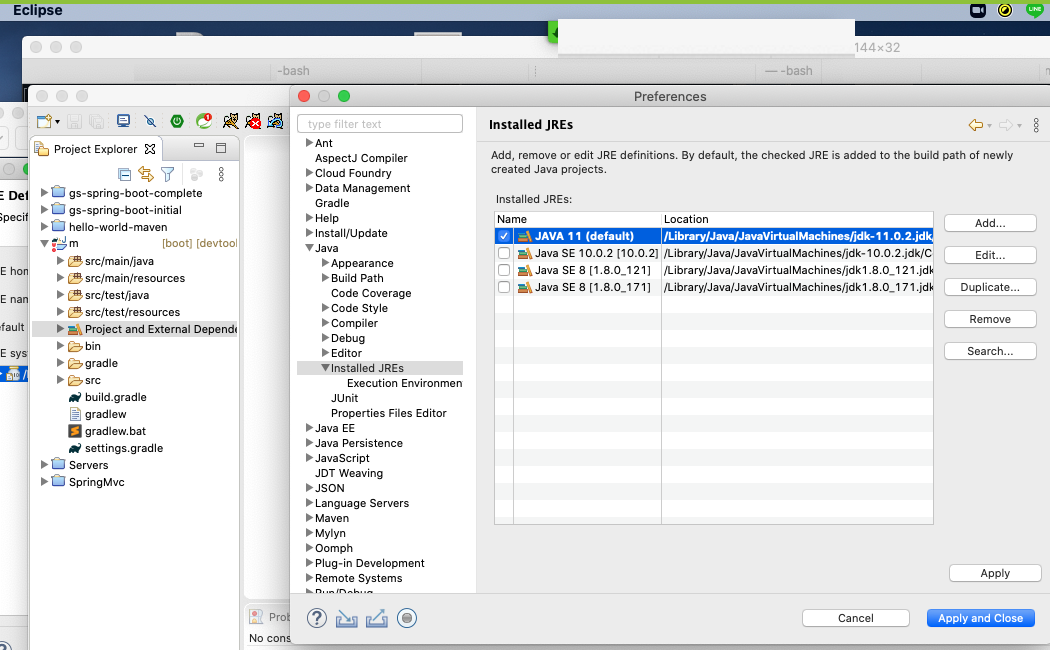Image resolution: width=1050 pixels, height=650 pixels.
Task: Click the export preferences icon
Action: coord(376,618)
